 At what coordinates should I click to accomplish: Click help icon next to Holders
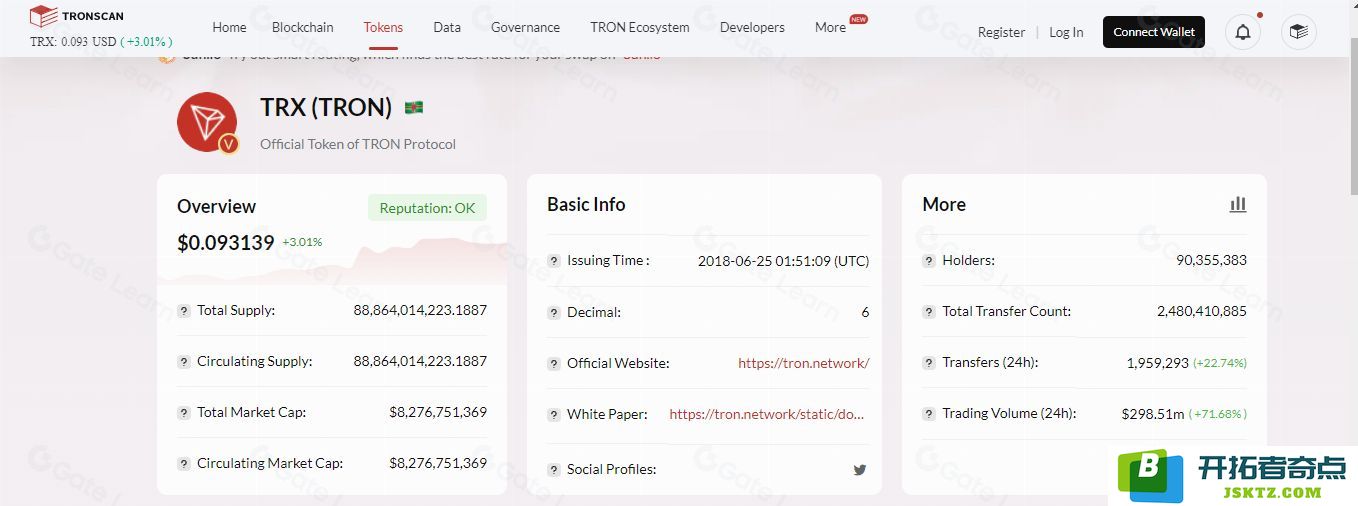[x=929, y=261]
